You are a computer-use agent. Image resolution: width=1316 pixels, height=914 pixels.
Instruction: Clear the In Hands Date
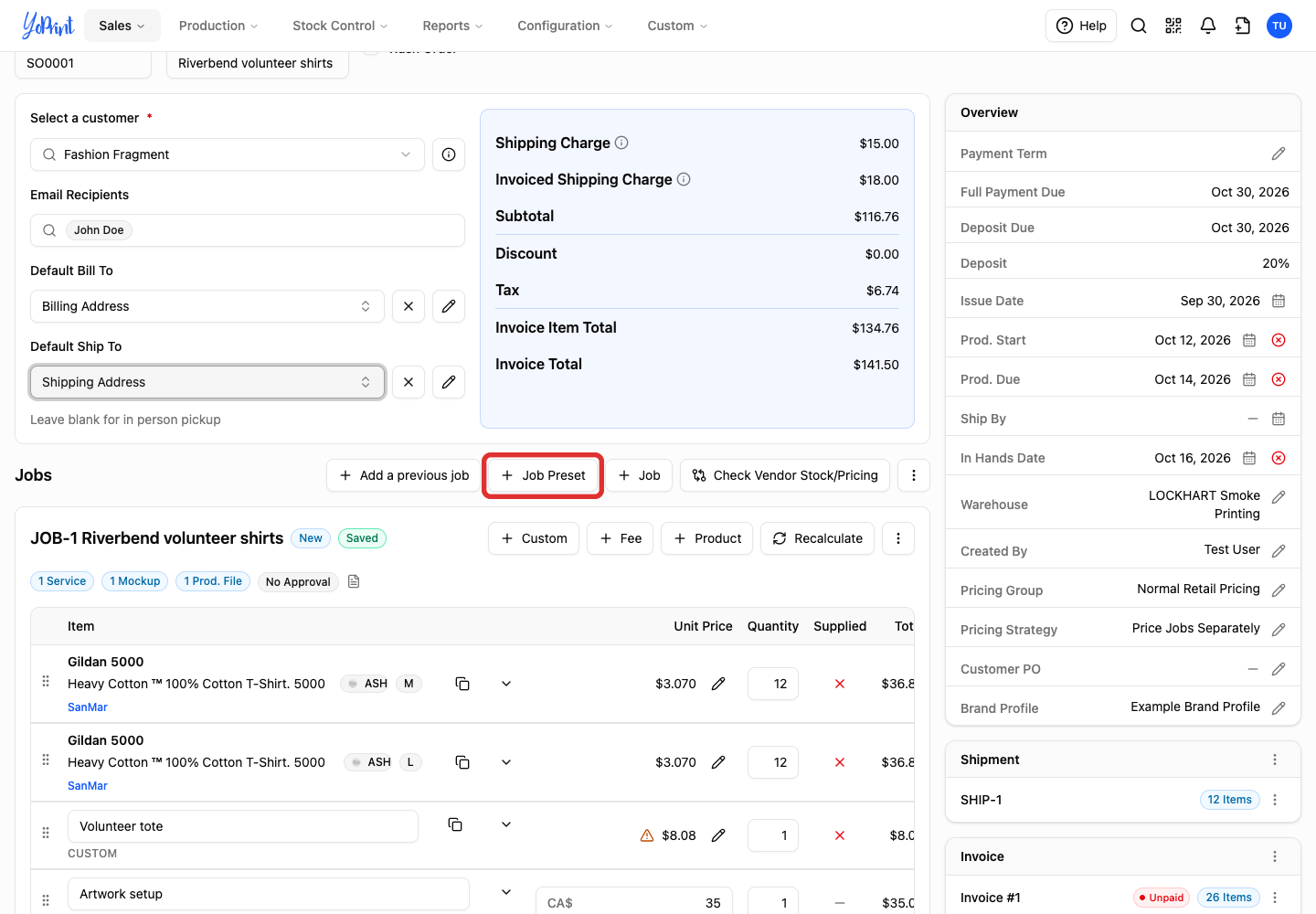1279,458
